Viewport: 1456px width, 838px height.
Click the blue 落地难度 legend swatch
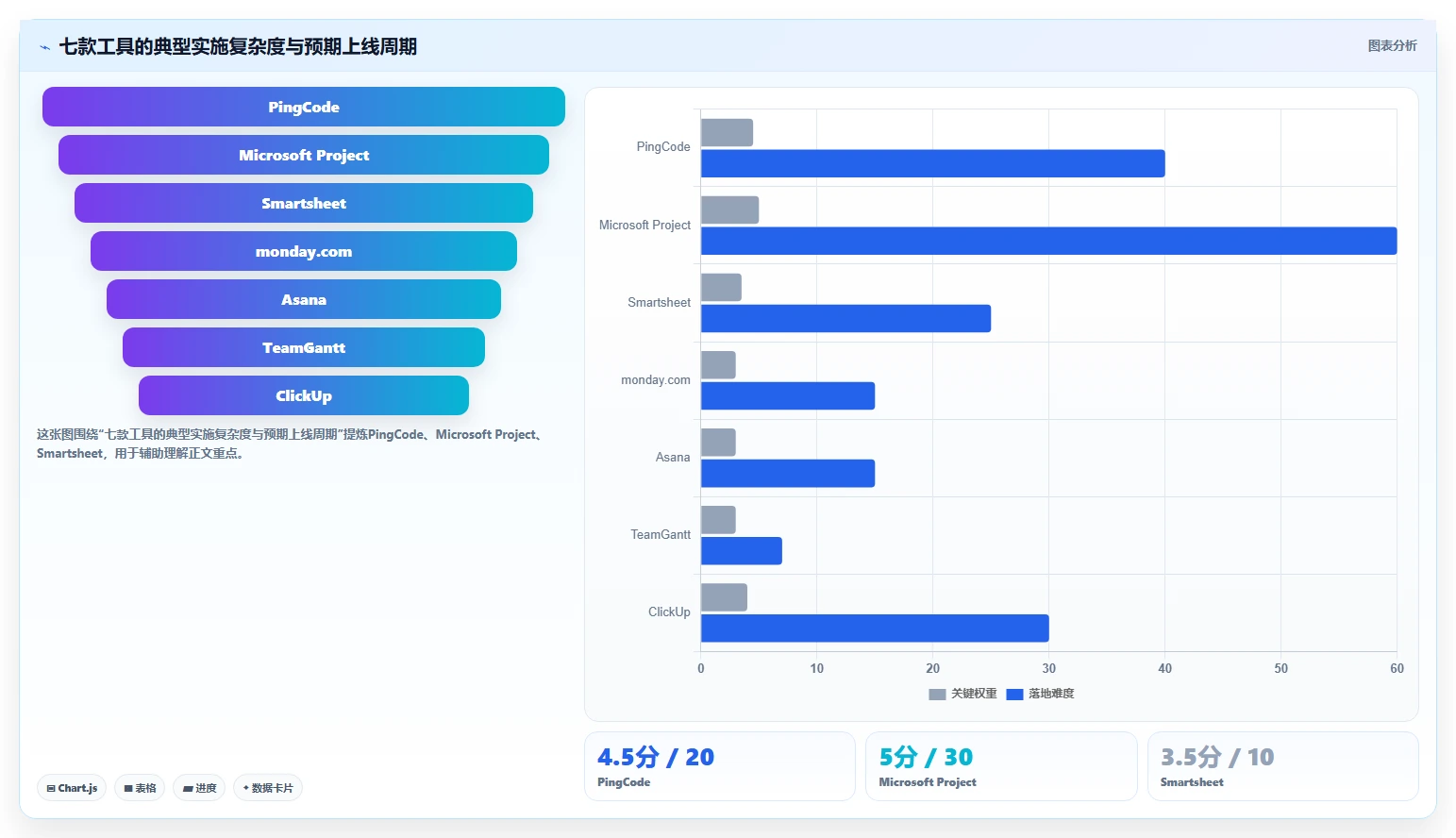point(1015,695)
